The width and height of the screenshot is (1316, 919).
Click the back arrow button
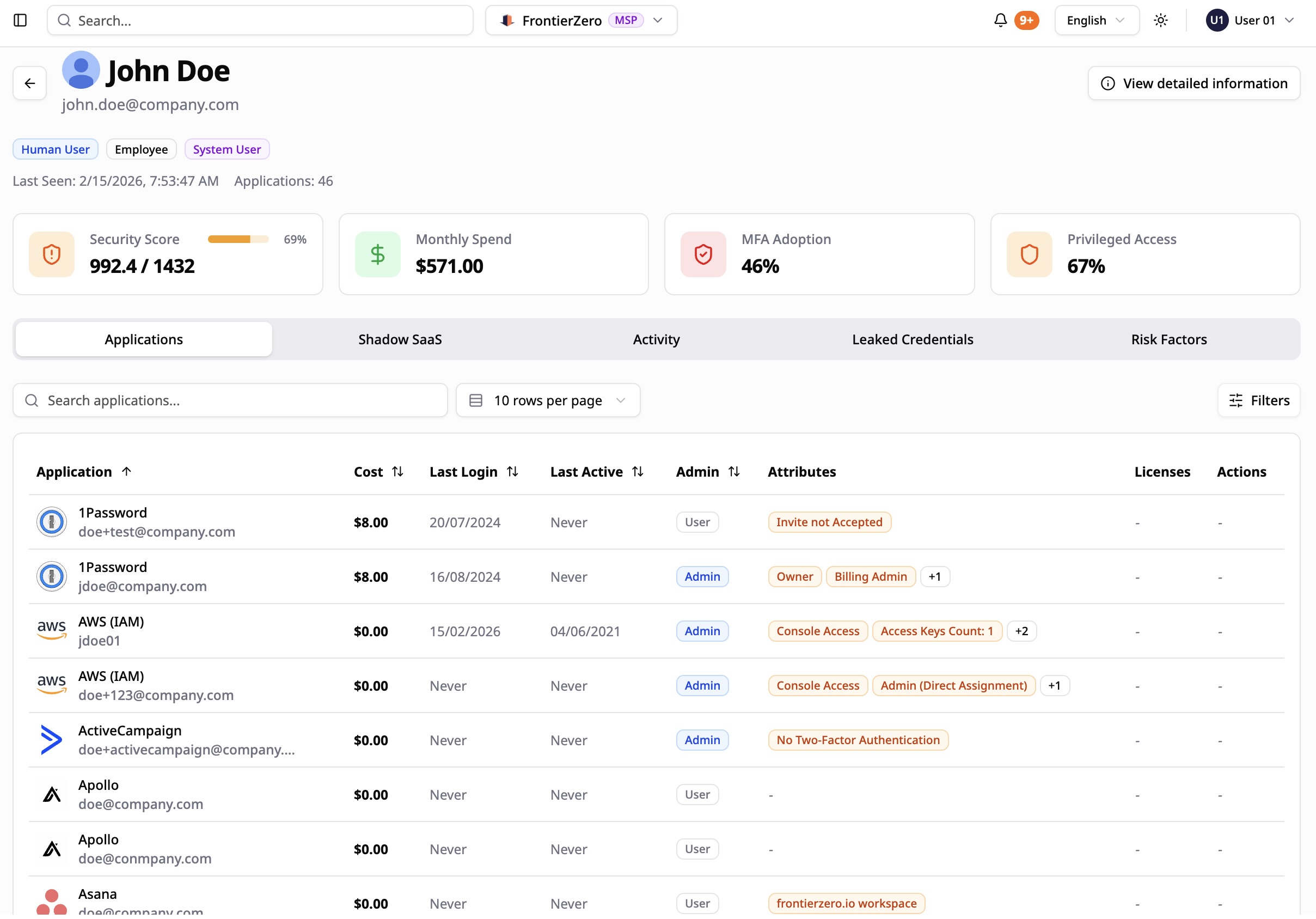30,84
